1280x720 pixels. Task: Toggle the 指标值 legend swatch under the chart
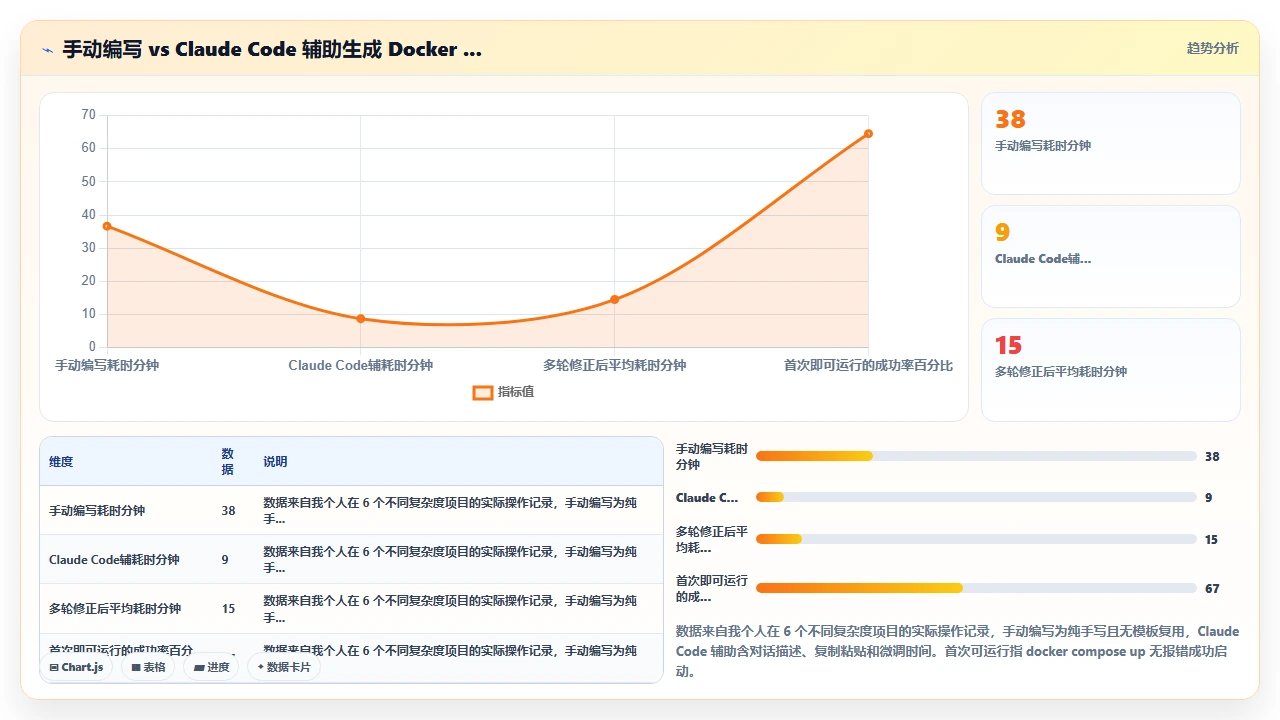pos(482,392)
